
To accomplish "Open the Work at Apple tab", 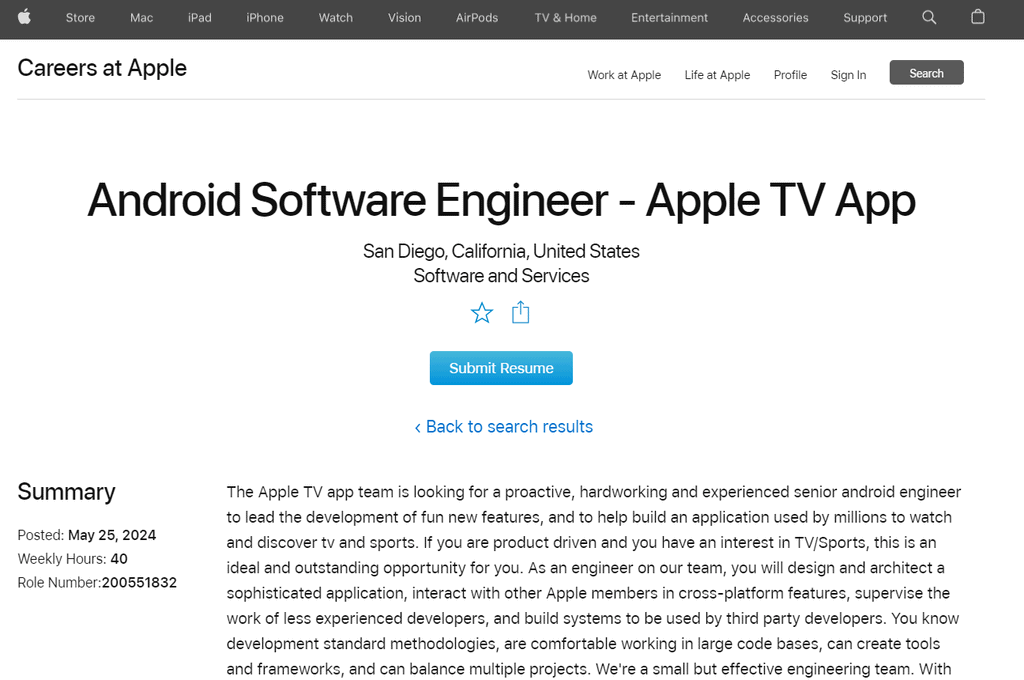I will 624,74.
